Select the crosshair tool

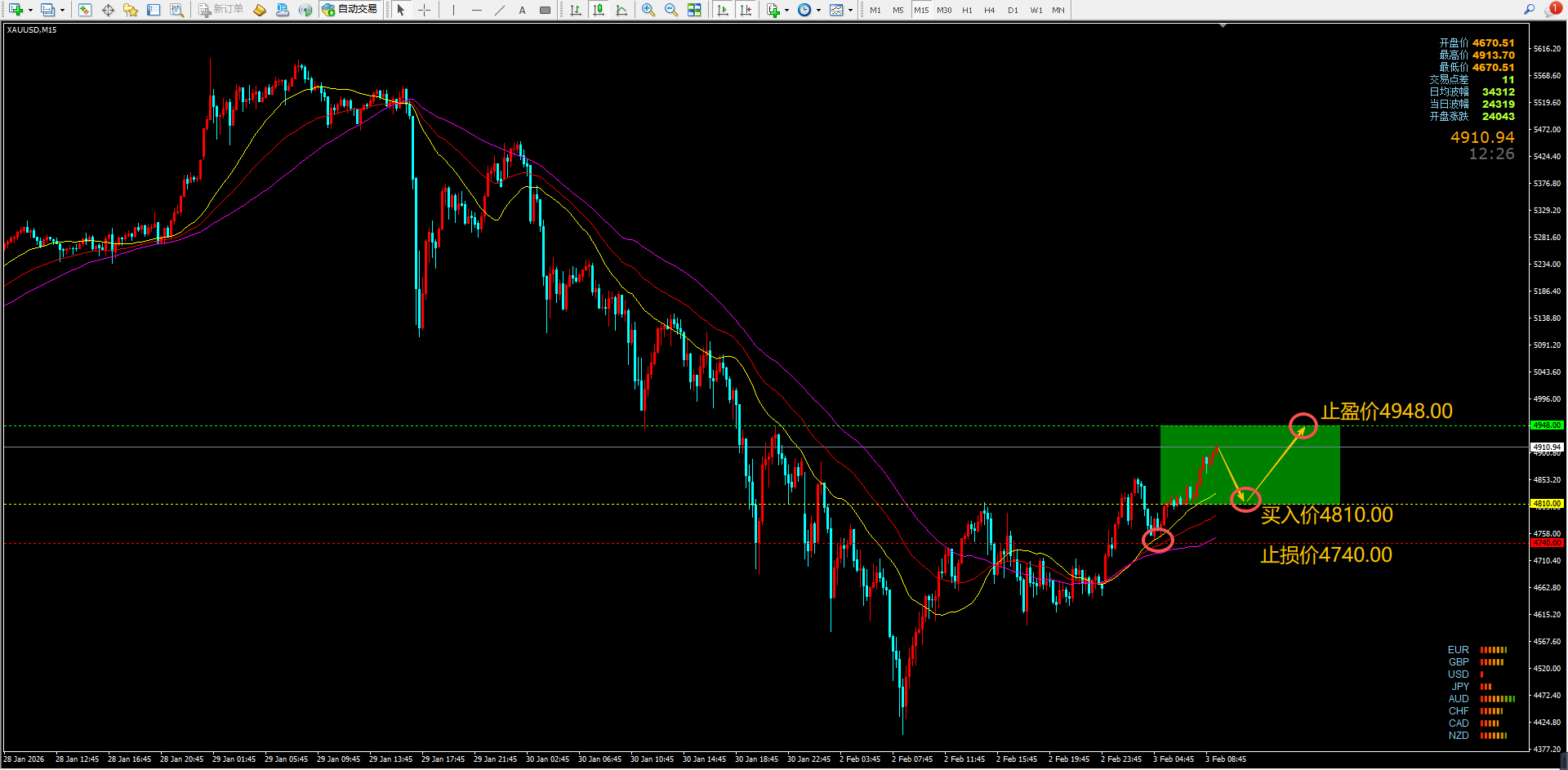[x=424, y=10]
